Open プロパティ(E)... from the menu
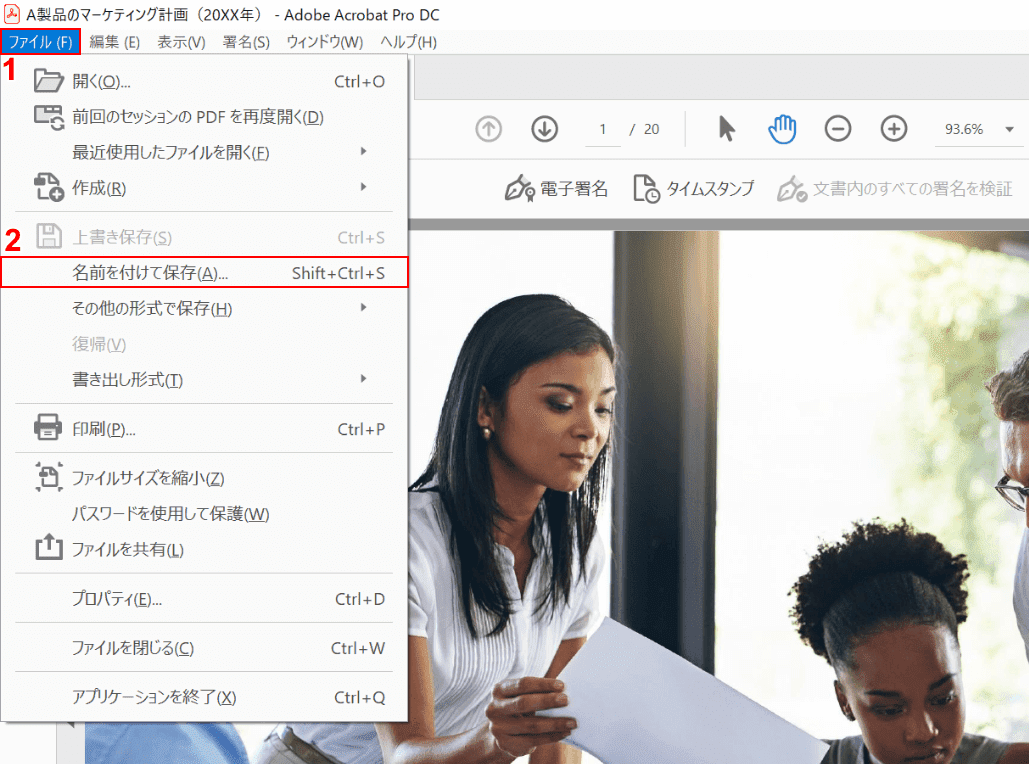 click(204, 599)
